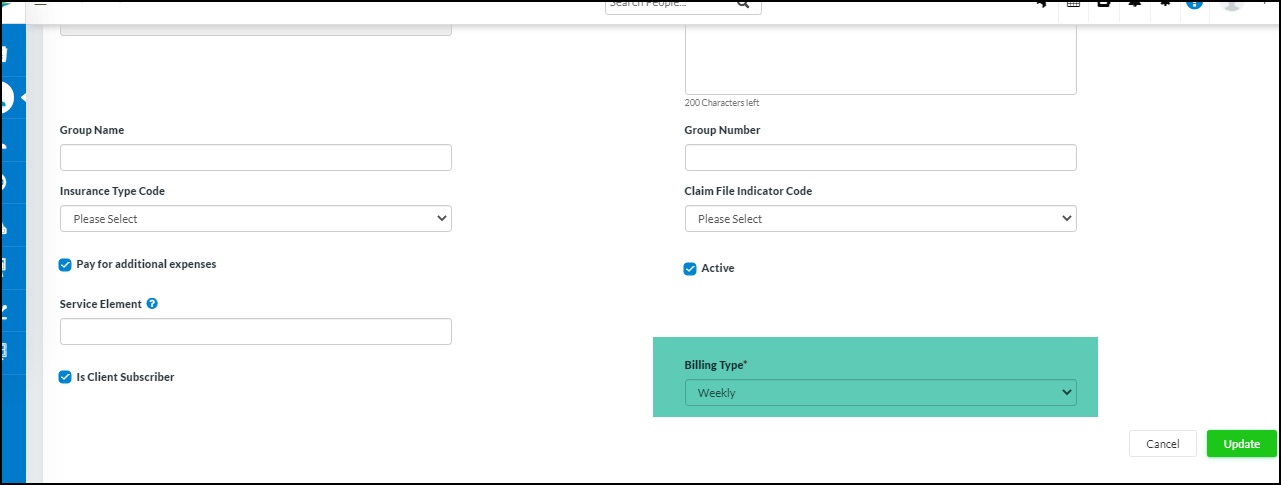Toggle the hamburger menu icon
1281x485 pixels.
pos(41,3)
